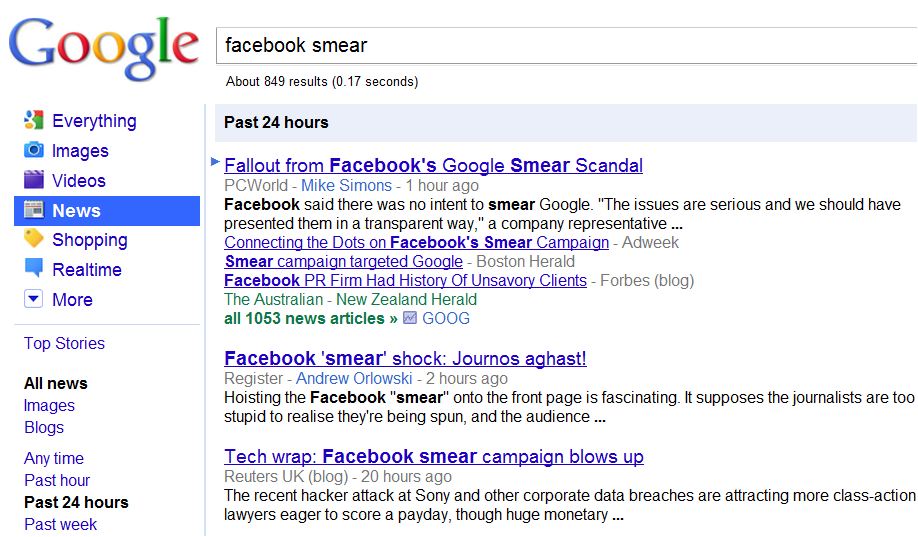Click the Everything search icon
918x537 pixels.
pos(34,121)
